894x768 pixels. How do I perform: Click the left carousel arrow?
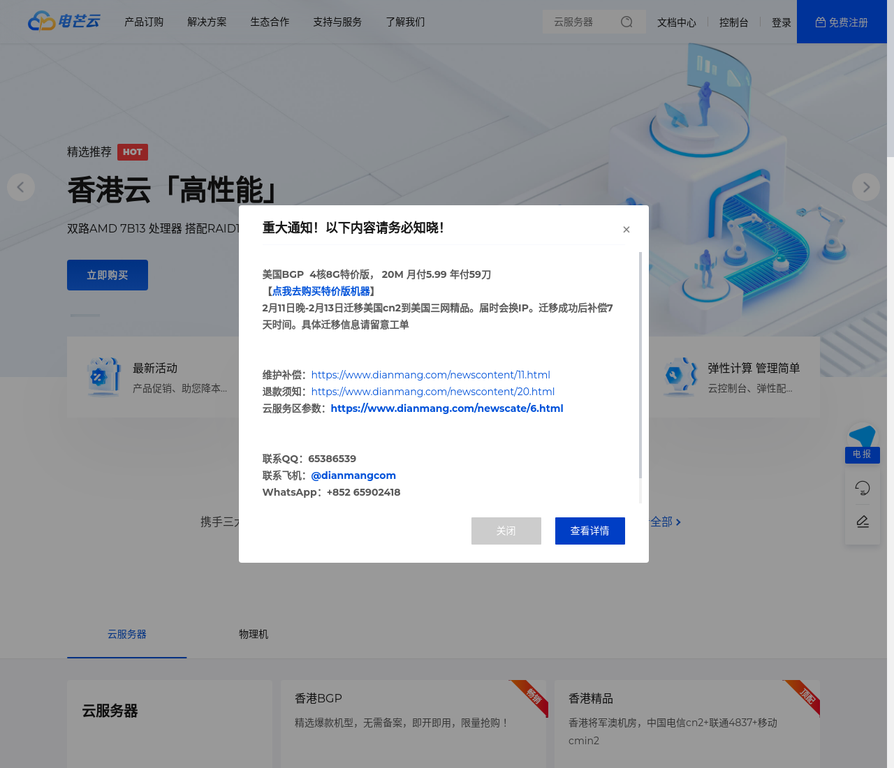tap(20, 187)
